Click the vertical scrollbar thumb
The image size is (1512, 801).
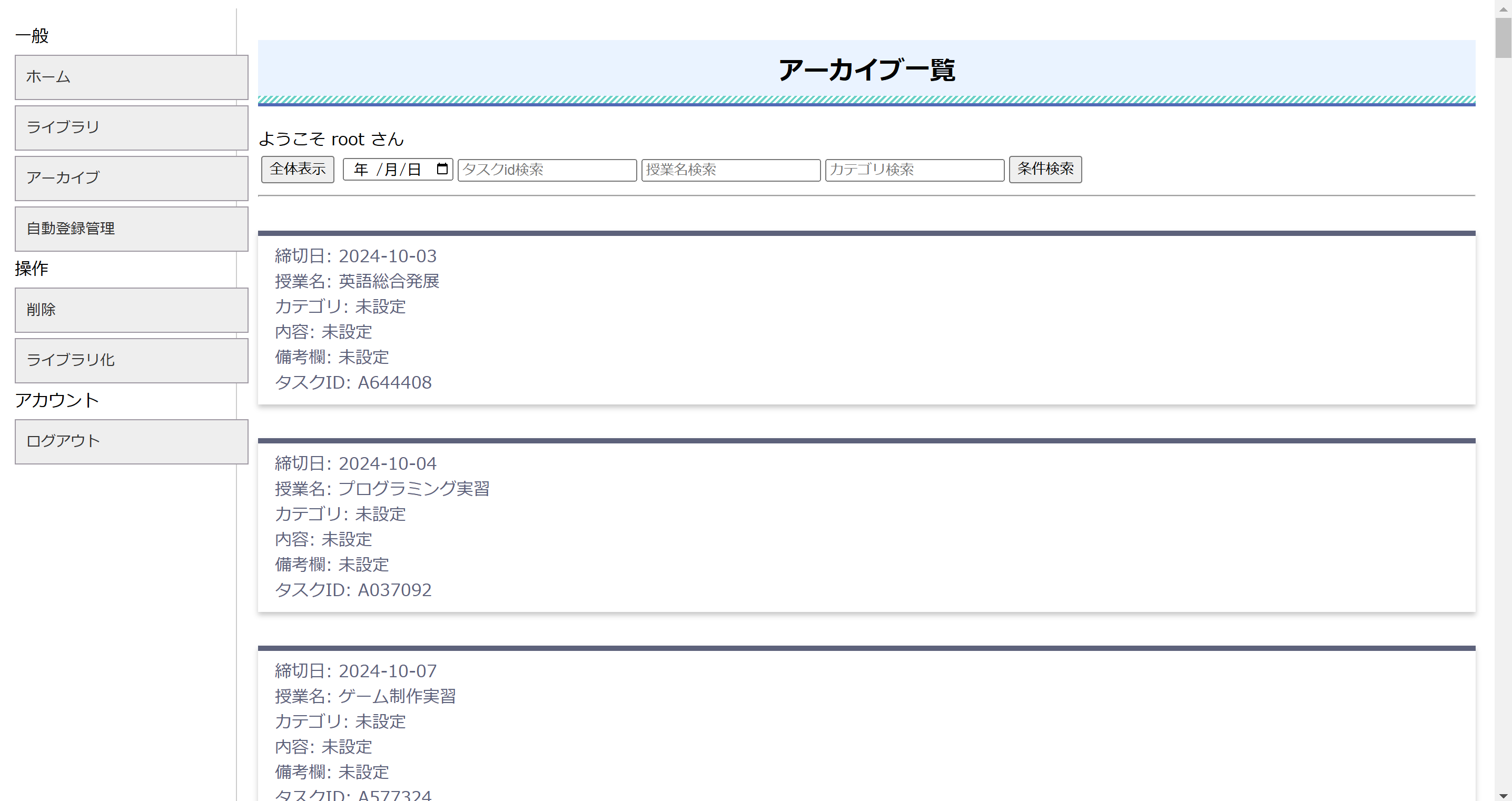click(1503, 38)
